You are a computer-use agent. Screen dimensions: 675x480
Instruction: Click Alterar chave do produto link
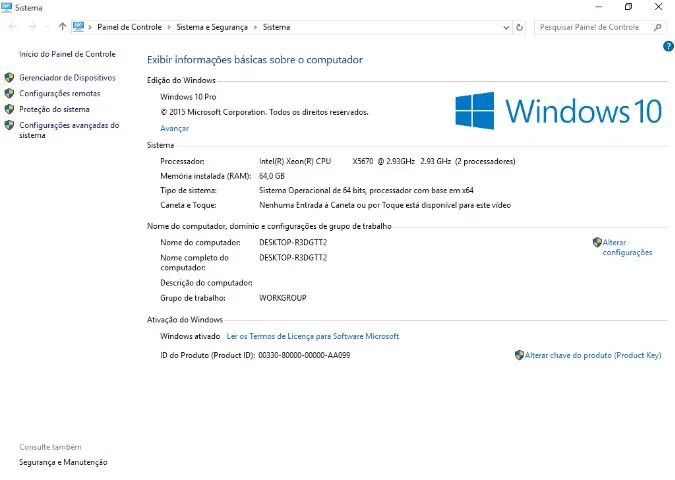point(593,355)
